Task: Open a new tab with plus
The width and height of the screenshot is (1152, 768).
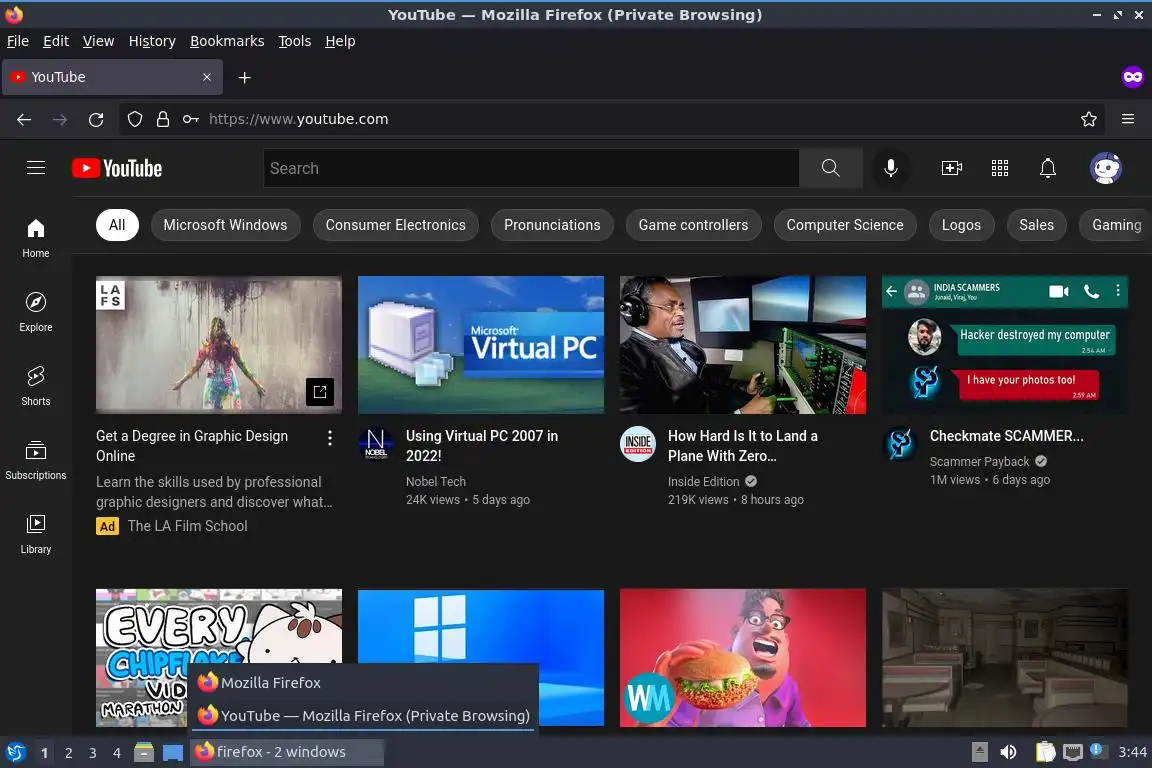Action: point(245,77)
